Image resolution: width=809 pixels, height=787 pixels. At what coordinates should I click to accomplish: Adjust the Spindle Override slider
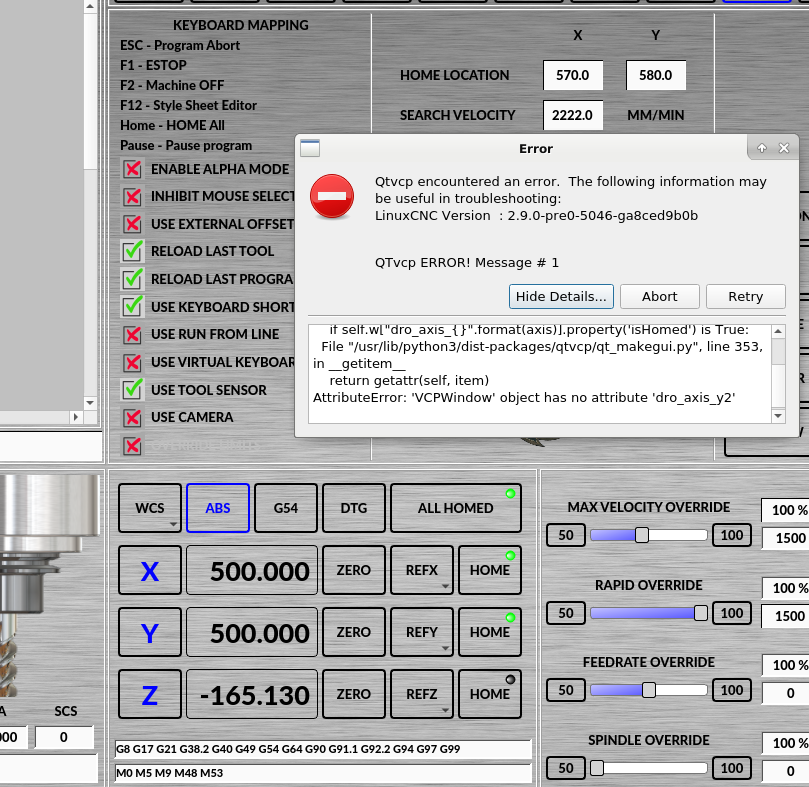tap(649, 768)
